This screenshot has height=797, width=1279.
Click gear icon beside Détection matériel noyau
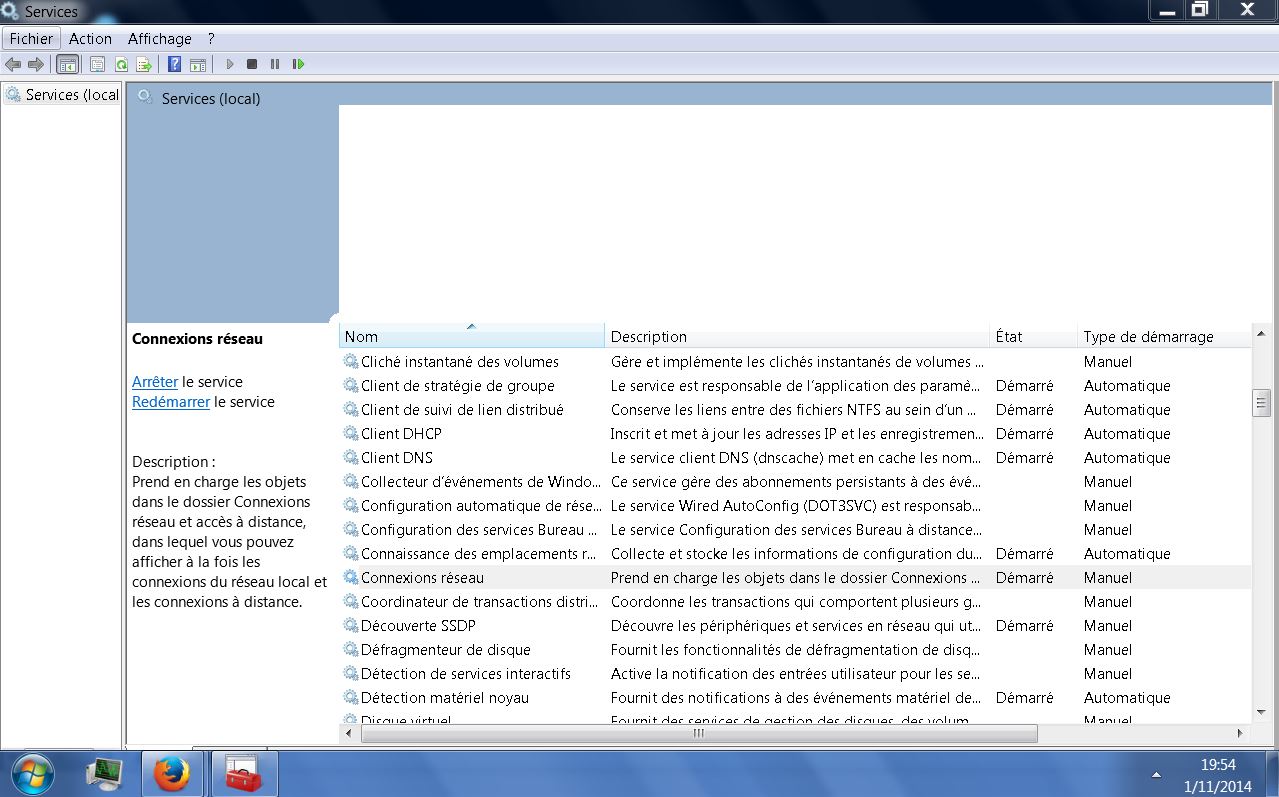tap(351, 697)
